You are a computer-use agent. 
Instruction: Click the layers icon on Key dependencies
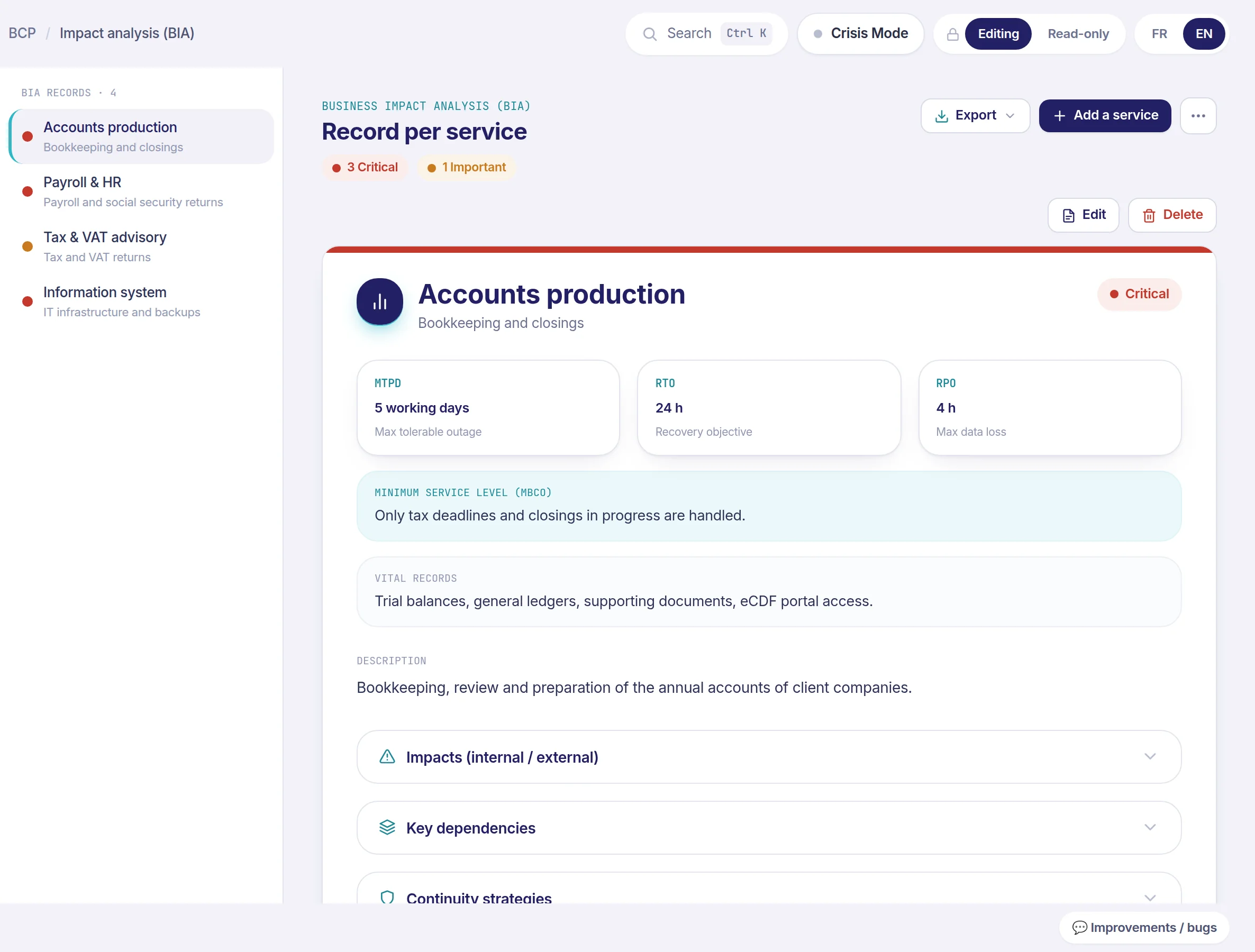[387, 827]
